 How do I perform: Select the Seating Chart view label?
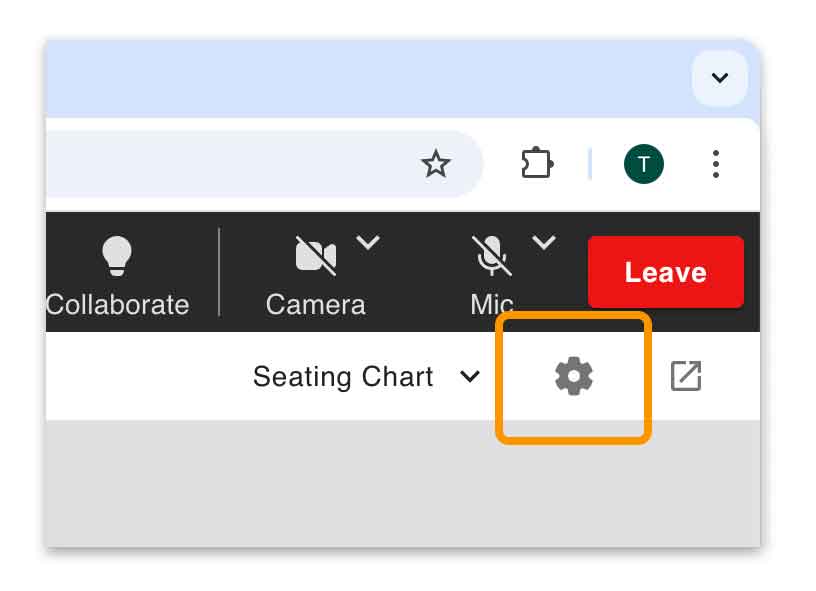[343, 377]
